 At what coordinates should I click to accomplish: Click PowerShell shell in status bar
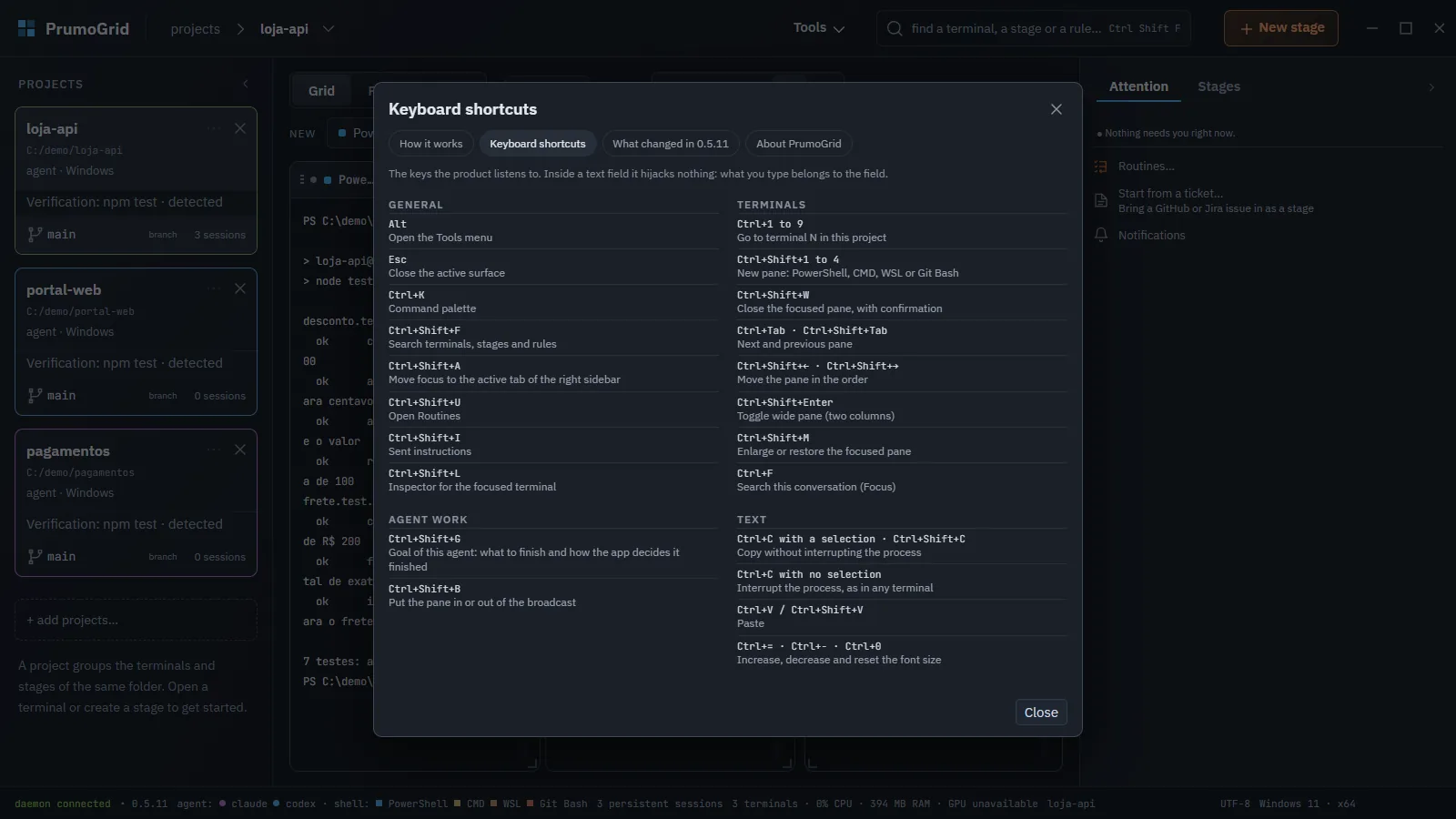click(x=411, y=804)
